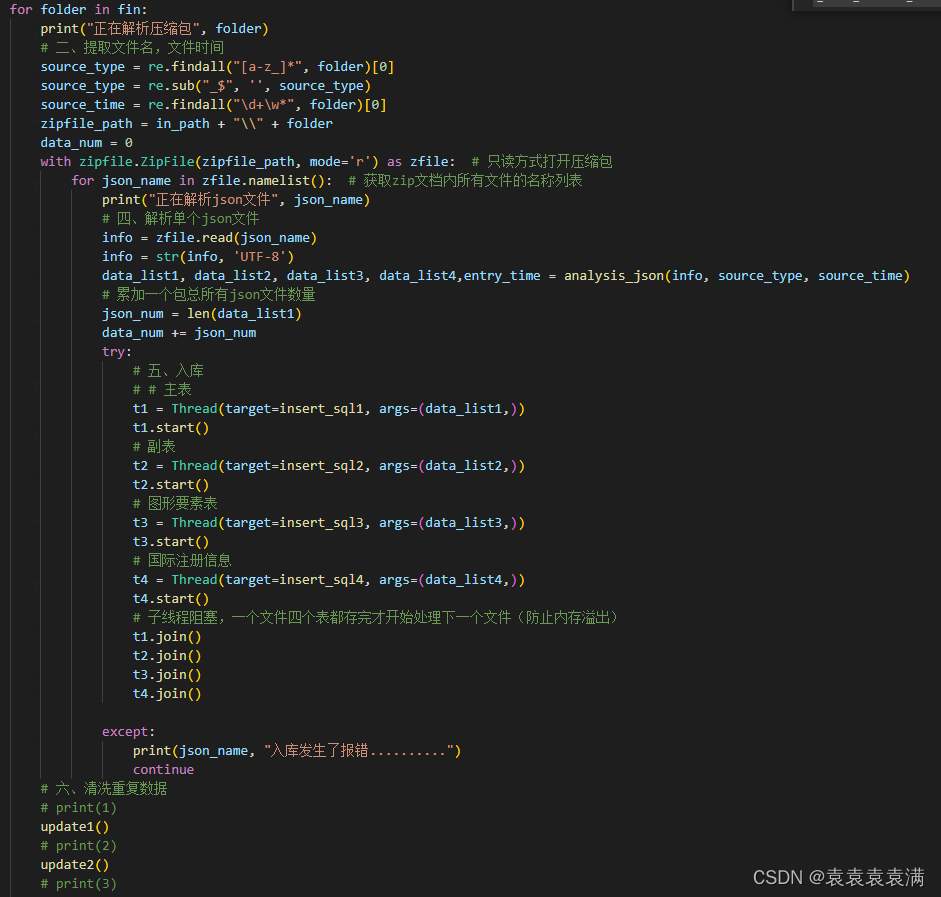Click the line "data_num = 0"

tap(86, 143)
